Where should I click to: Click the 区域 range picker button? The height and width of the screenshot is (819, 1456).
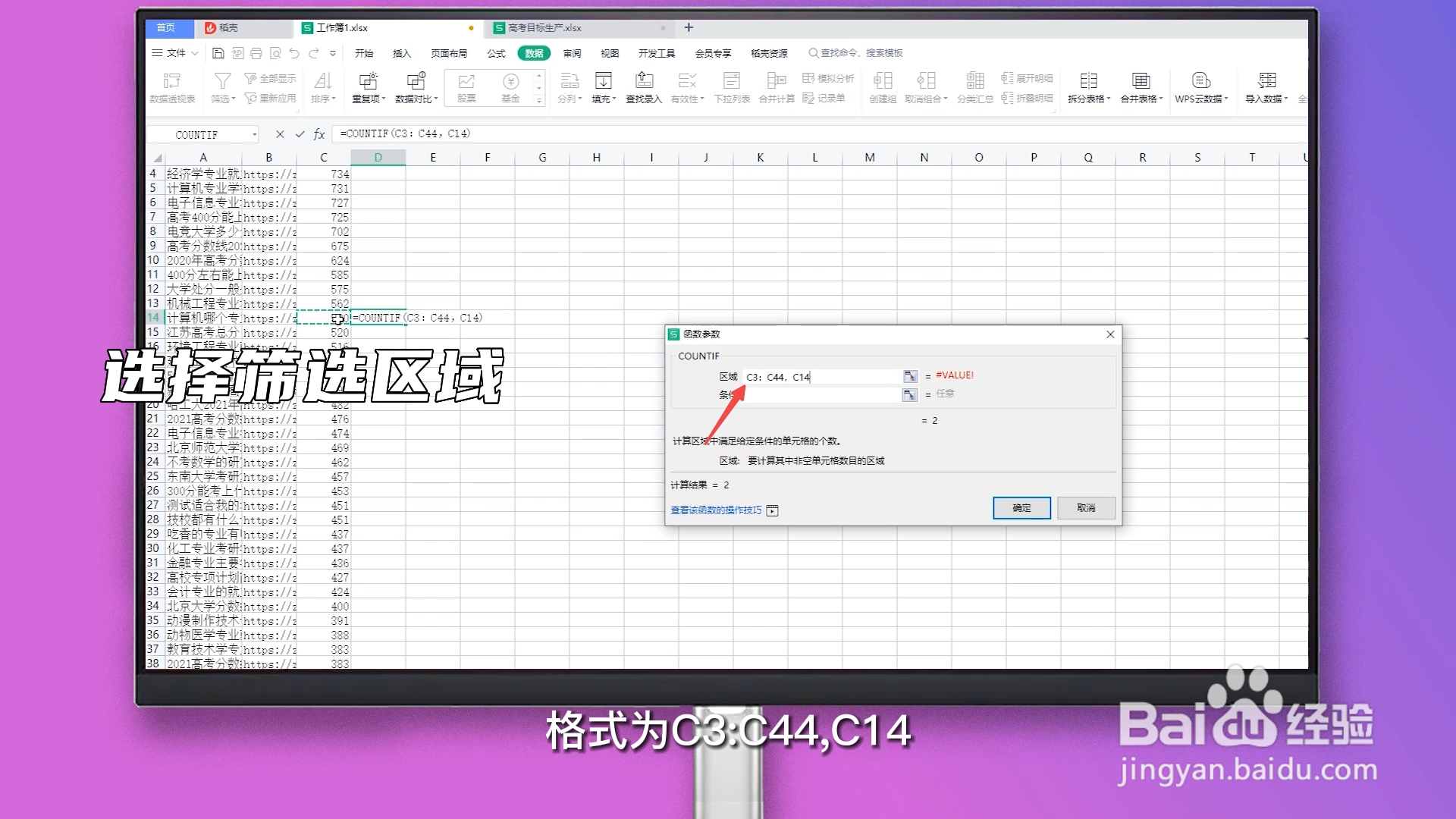click(x=909, y=376)
